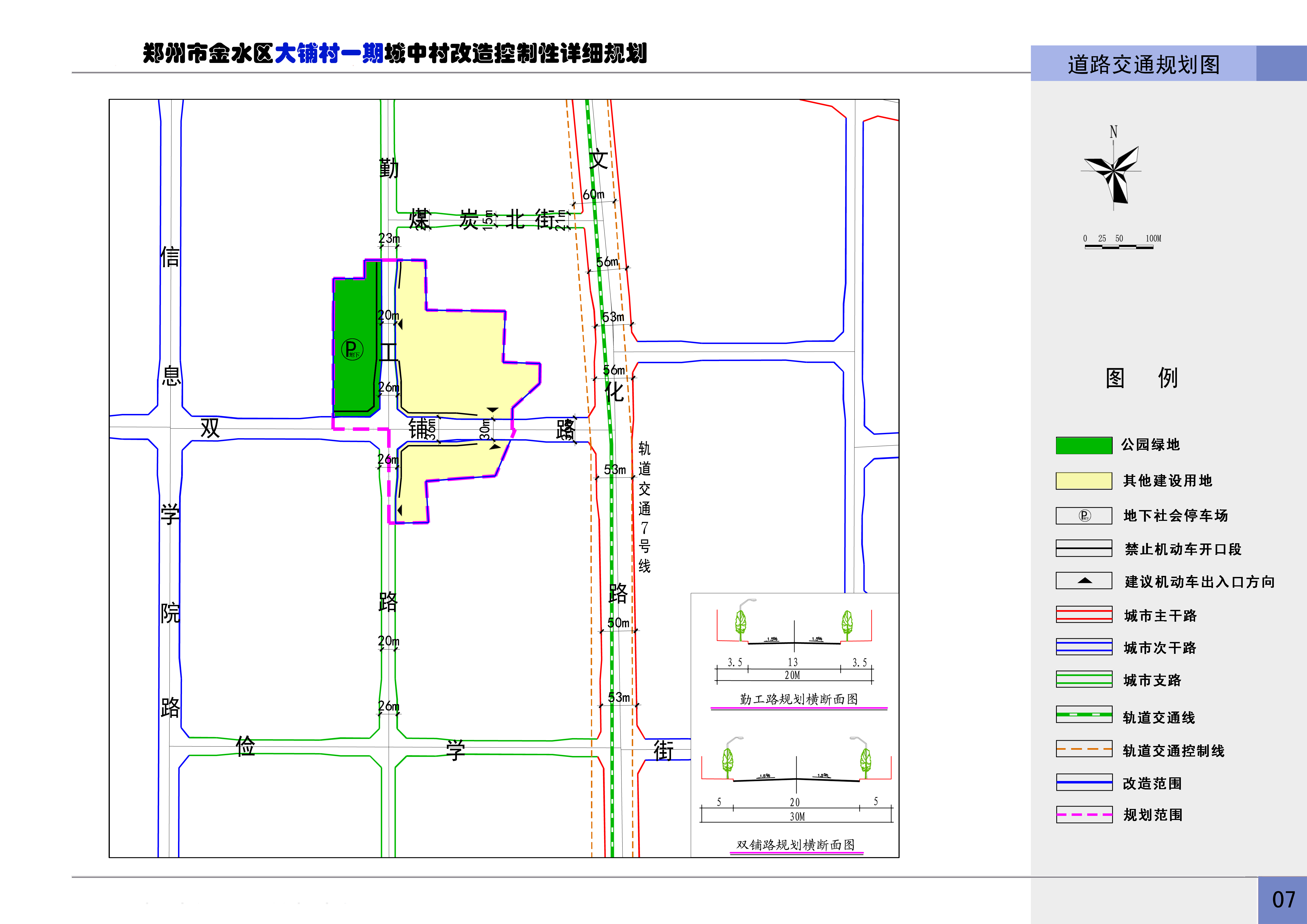Click the vehicle entrance arrow legend icon

pos(1084,581)
